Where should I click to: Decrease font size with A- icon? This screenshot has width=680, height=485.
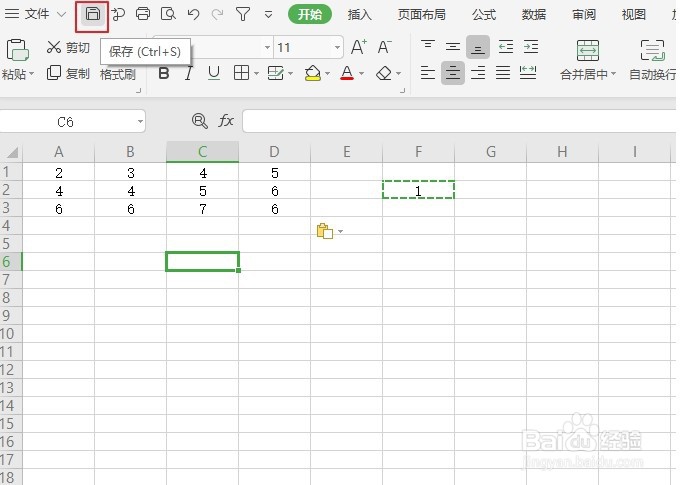pos(384,46)
